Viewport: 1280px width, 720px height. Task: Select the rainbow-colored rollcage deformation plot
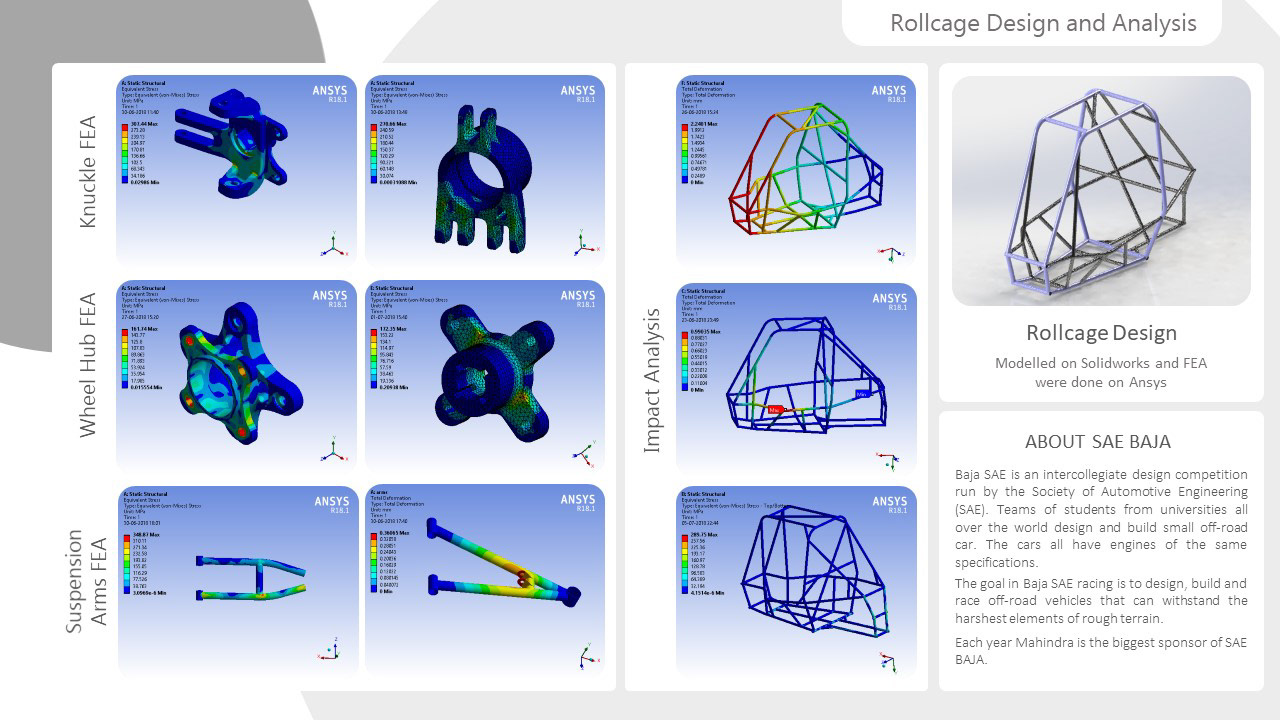[796, 171]
